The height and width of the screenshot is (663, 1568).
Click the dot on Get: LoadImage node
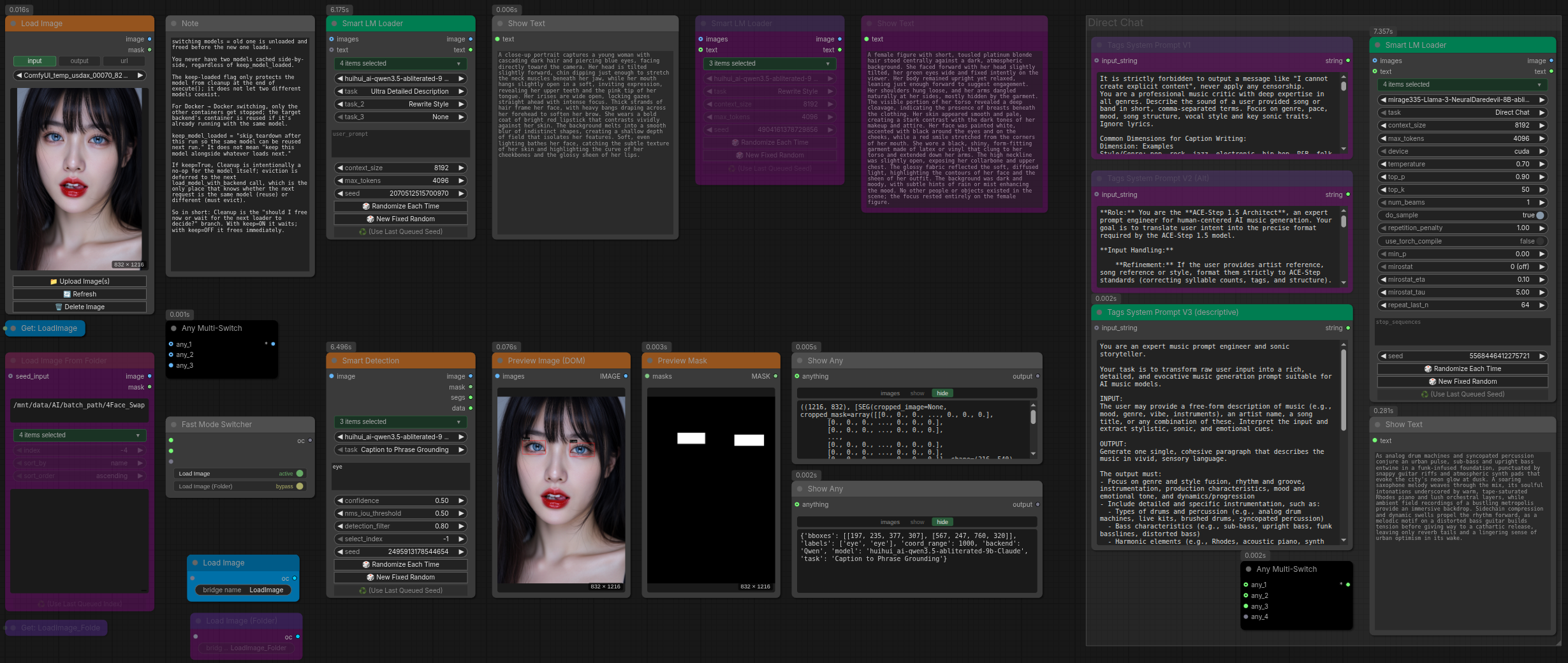pos(13,328)
